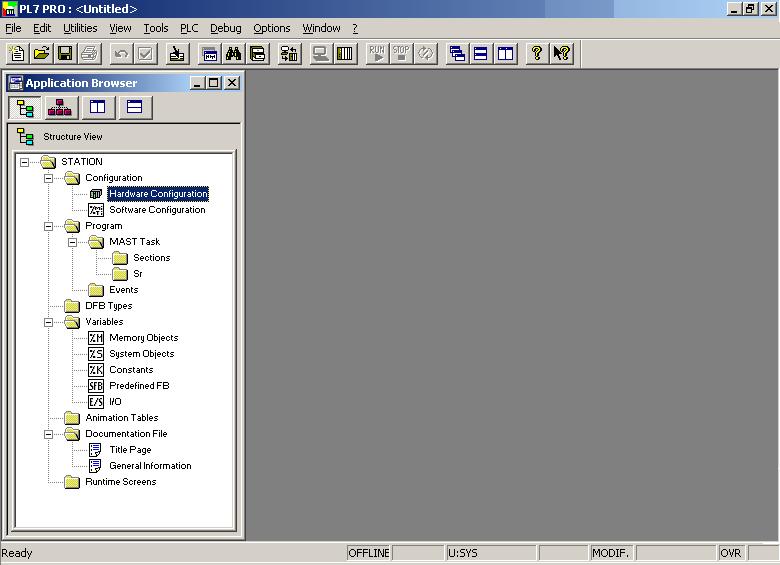Select the Events folder

[123, 290]
